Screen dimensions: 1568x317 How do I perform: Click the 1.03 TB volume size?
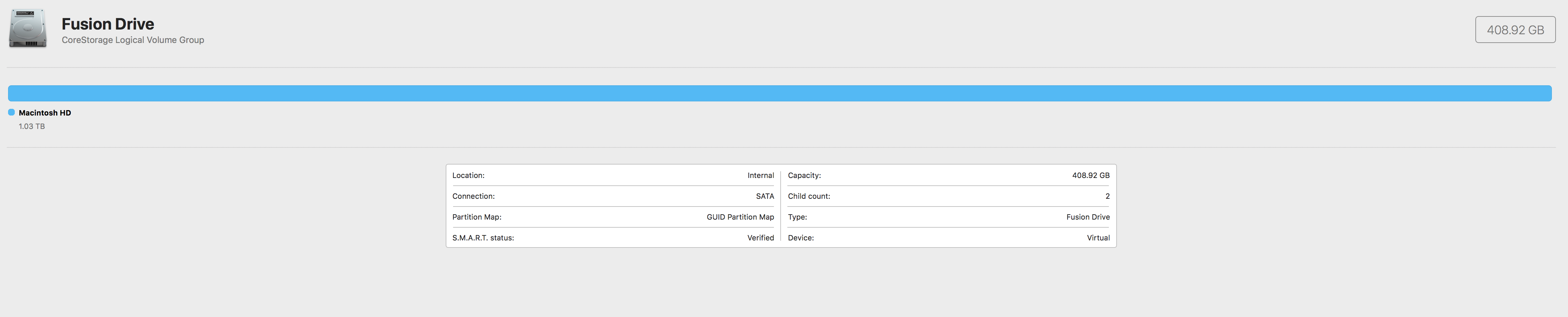point(32,126)
